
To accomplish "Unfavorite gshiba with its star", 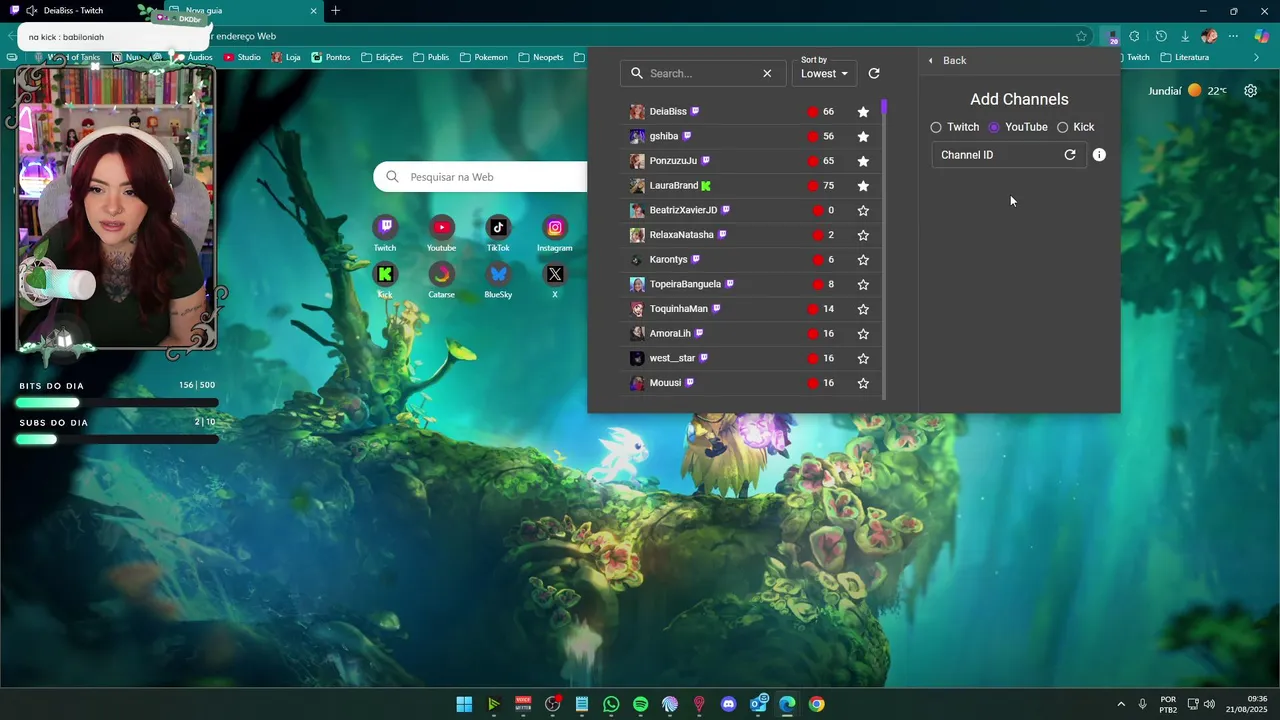I will tap(863, 136).
